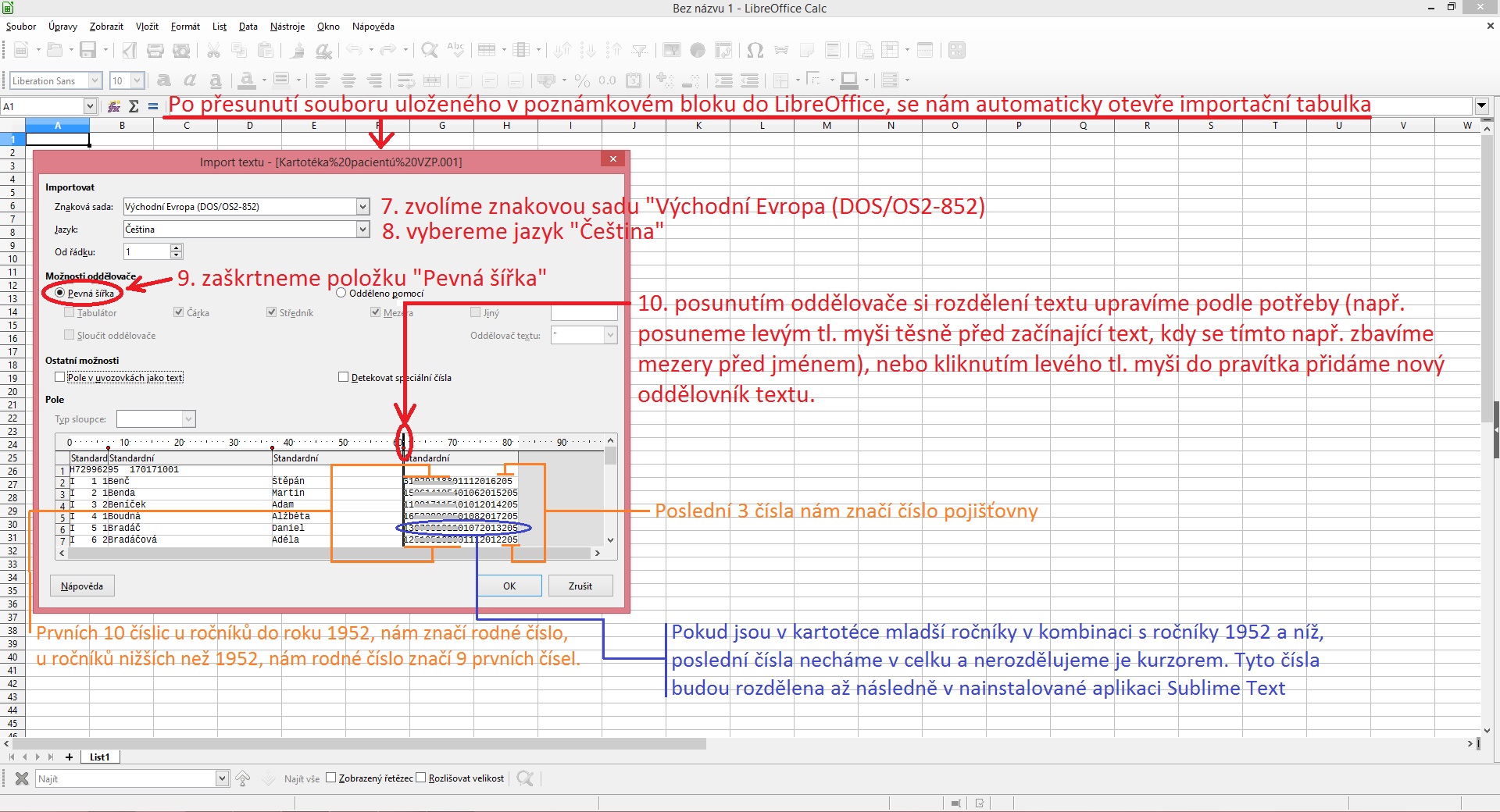Screen dimensions: 1500x812
Task: Open the Data menu
Action: (x=248, y=27)
